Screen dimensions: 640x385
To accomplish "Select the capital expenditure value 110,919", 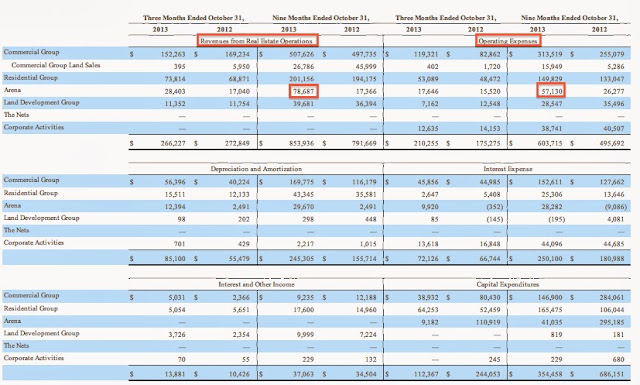I will [x=488, y=322].
